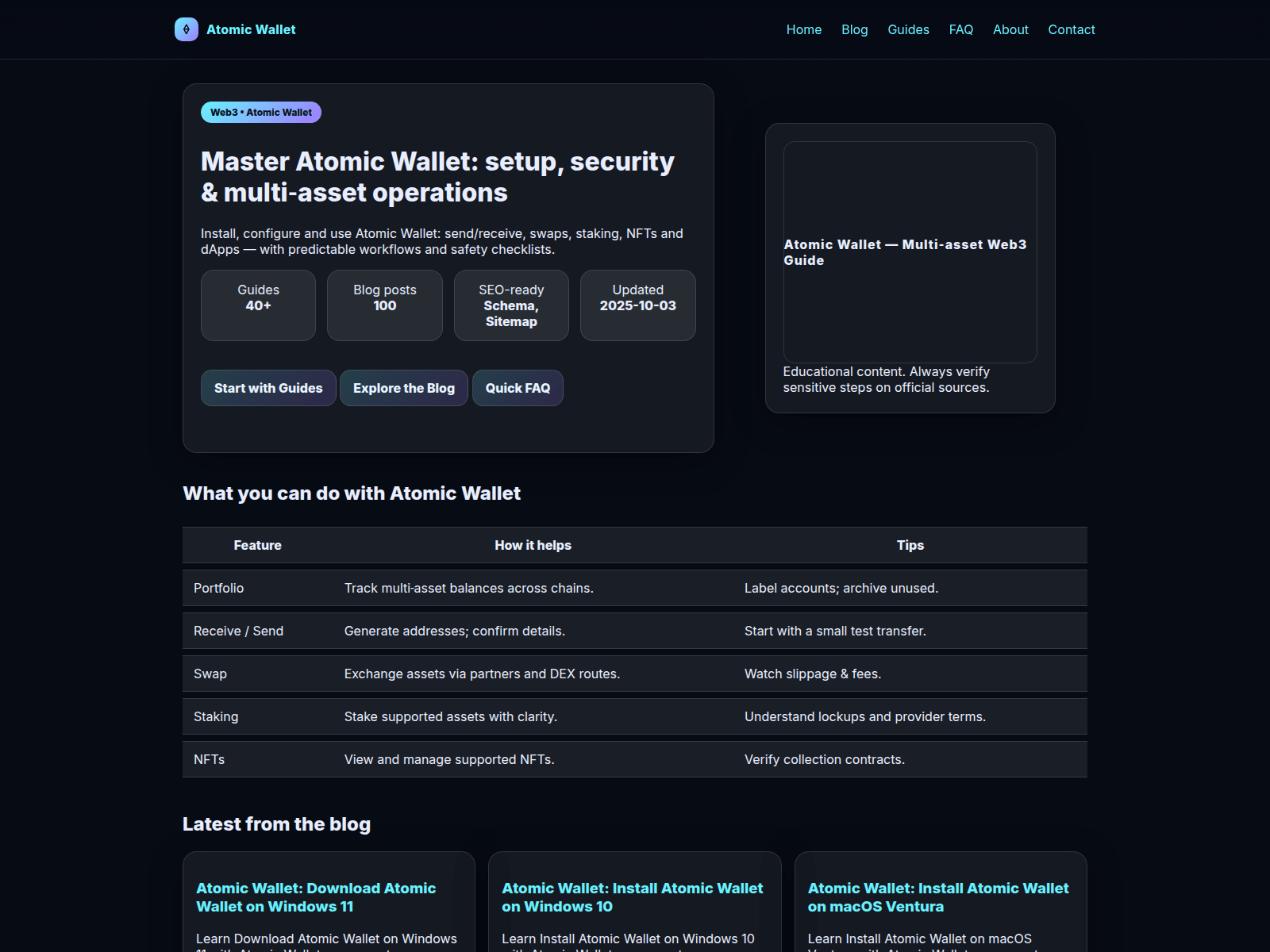1270x952 pixels.
Task: Click the Quick FAQ button
Action: pos(518,388)
